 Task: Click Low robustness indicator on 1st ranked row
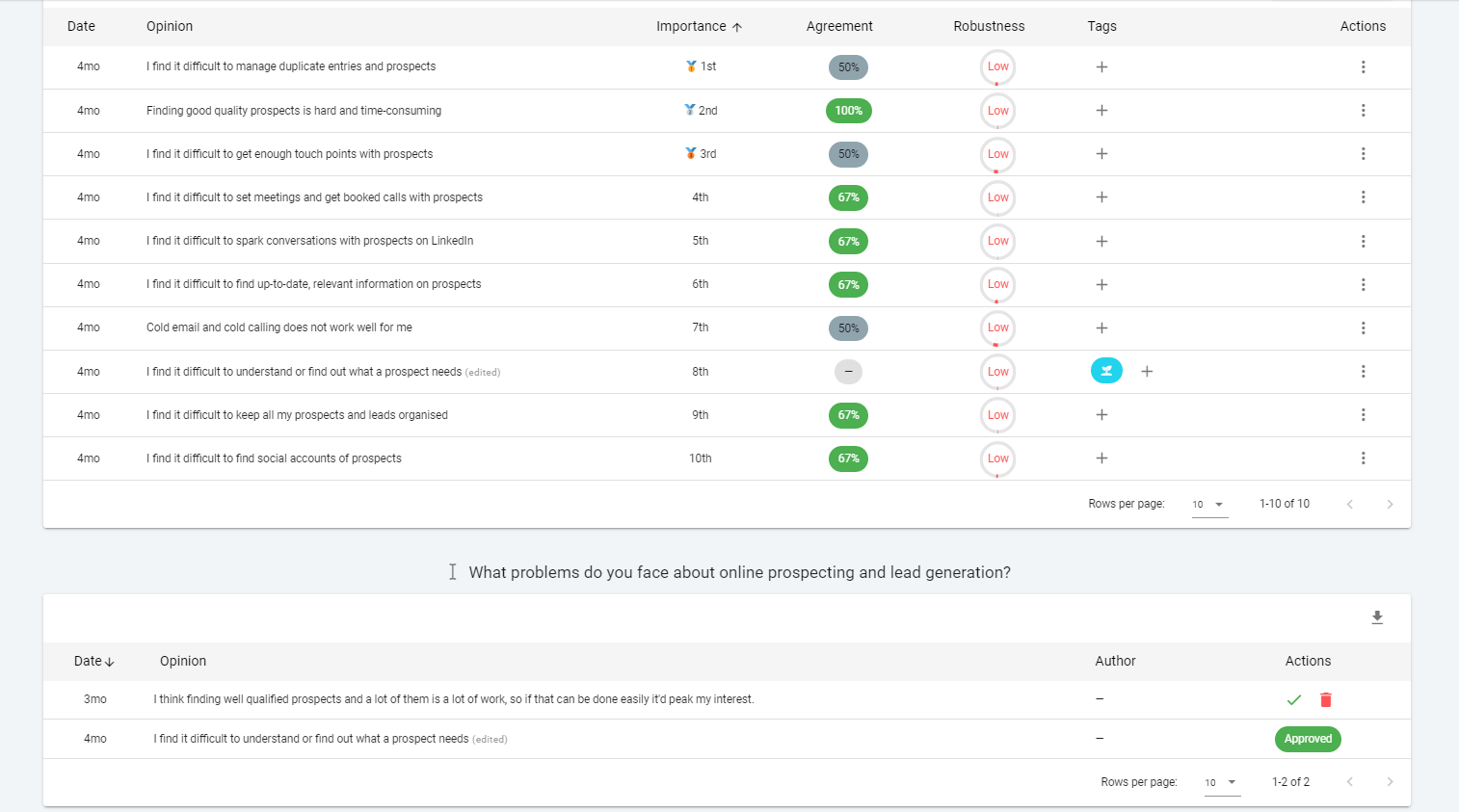(x=997, y=66)
